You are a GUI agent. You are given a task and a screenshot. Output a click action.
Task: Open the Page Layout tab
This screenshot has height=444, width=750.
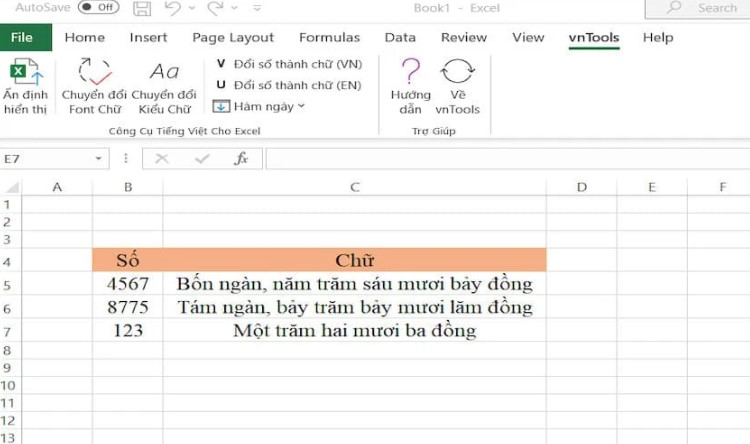point(233,37)
